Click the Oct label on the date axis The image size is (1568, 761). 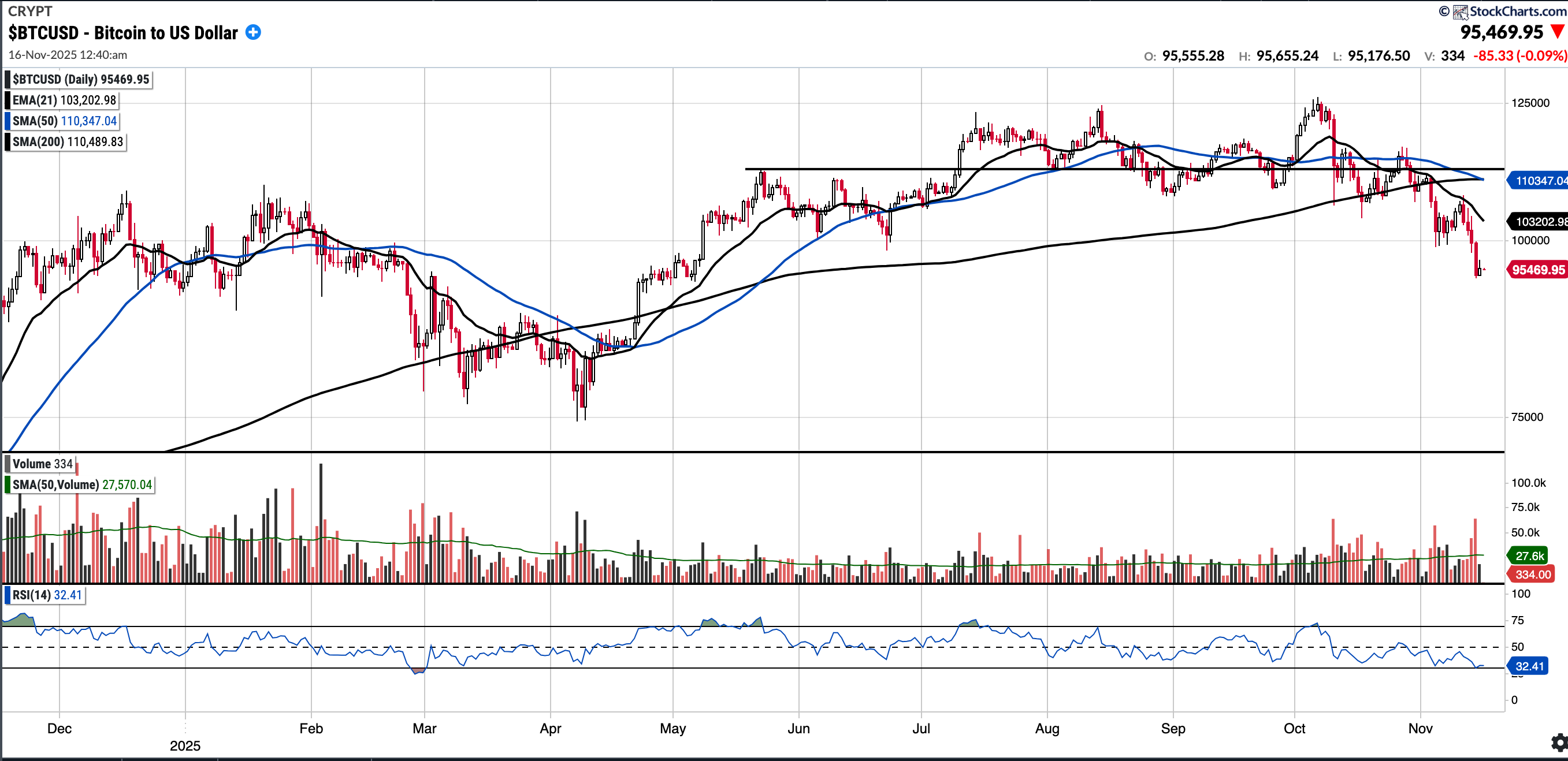pyautogui.click(x=1294, y=728)
